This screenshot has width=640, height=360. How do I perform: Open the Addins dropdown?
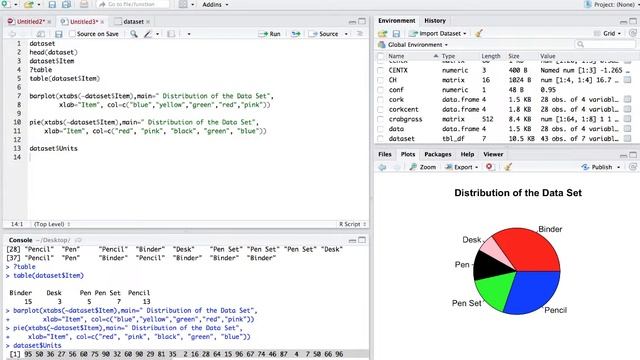(215, 4)
